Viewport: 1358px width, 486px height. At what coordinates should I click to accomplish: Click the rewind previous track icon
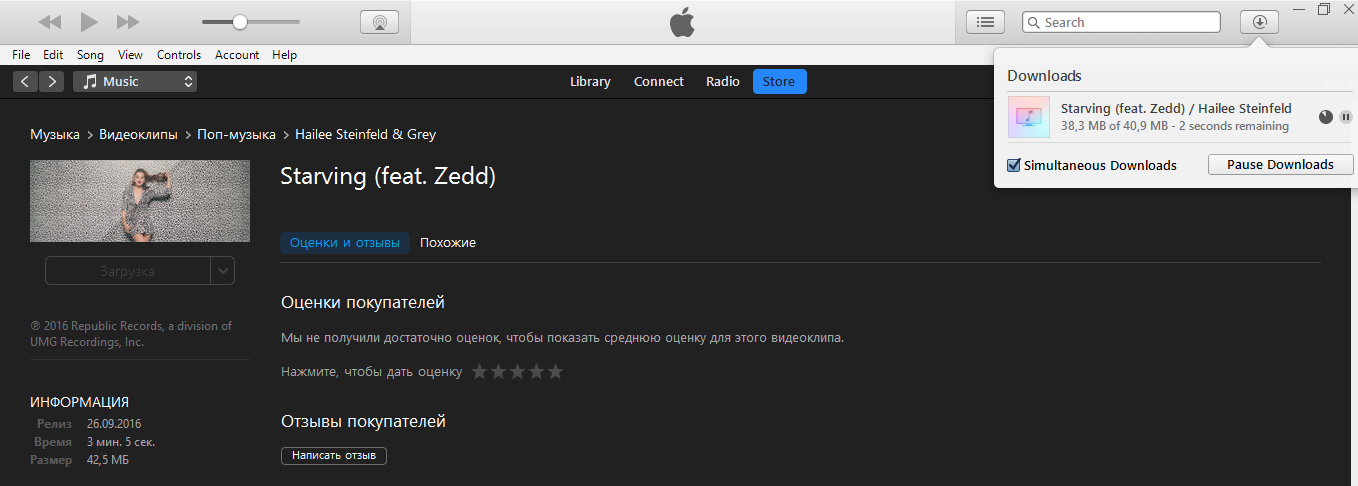pos(50,22)
